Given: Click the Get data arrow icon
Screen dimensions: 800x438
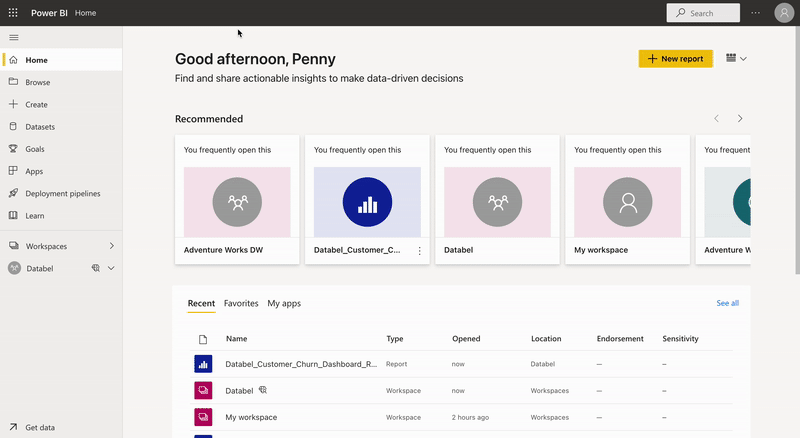Looking at the screenshot, I should [13, 427].
